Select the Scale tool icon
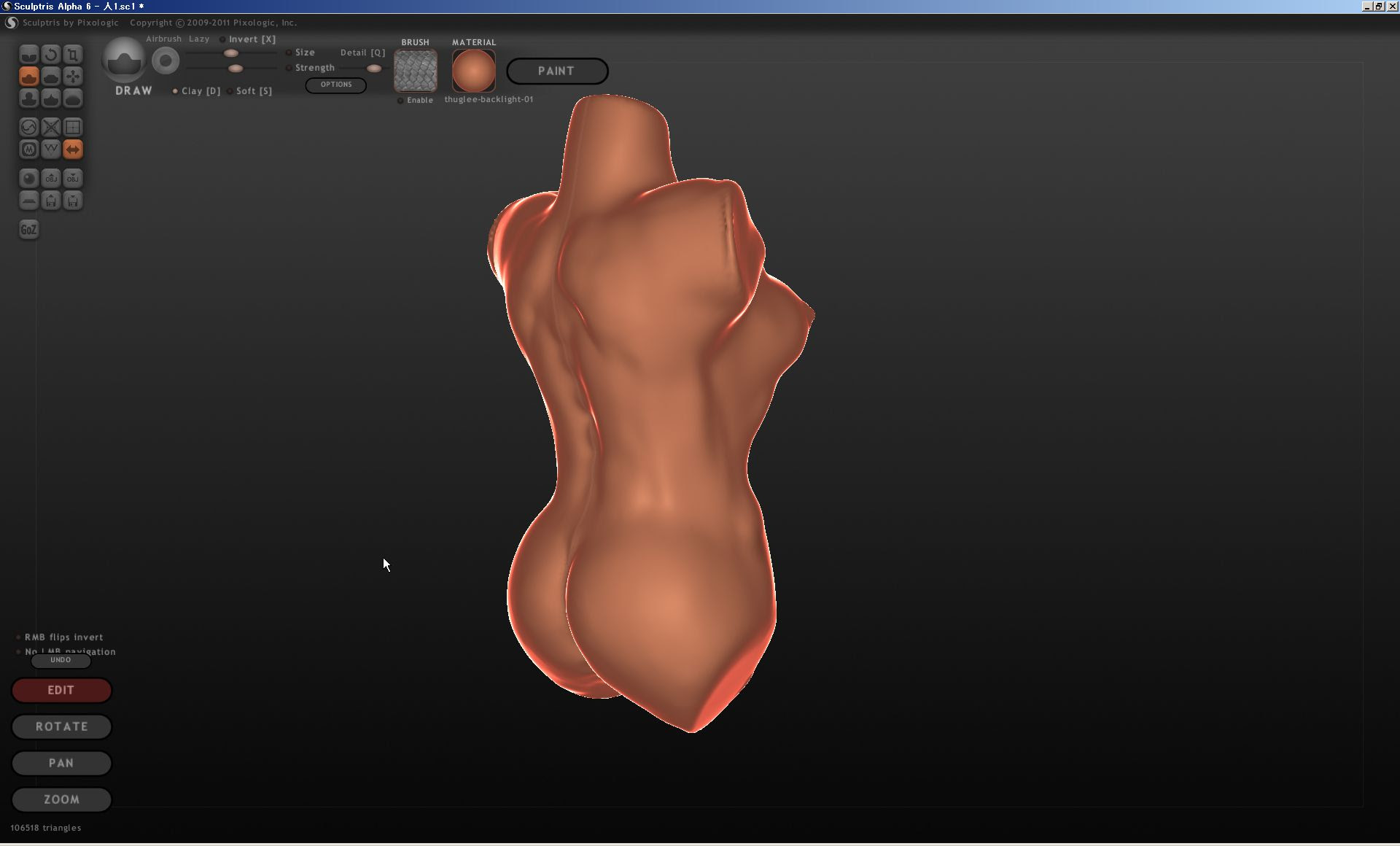1400x846 pixels. pos(73,55)
